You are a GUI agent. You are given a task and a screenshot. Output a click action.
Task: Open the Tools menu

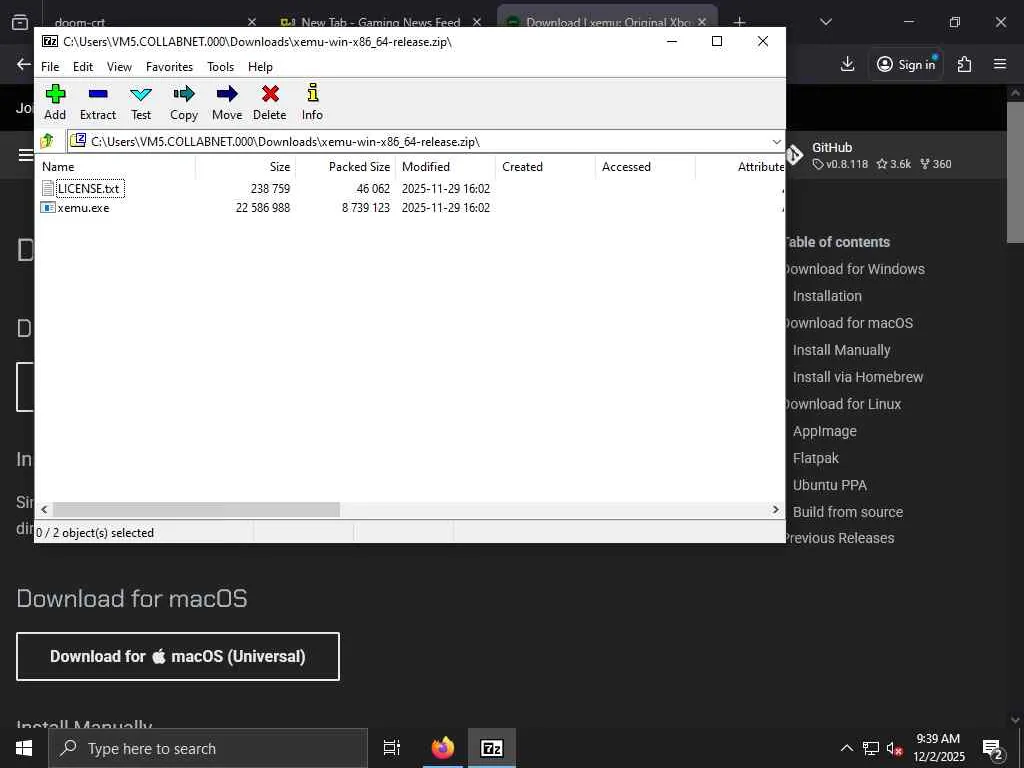tap(221, 67)
